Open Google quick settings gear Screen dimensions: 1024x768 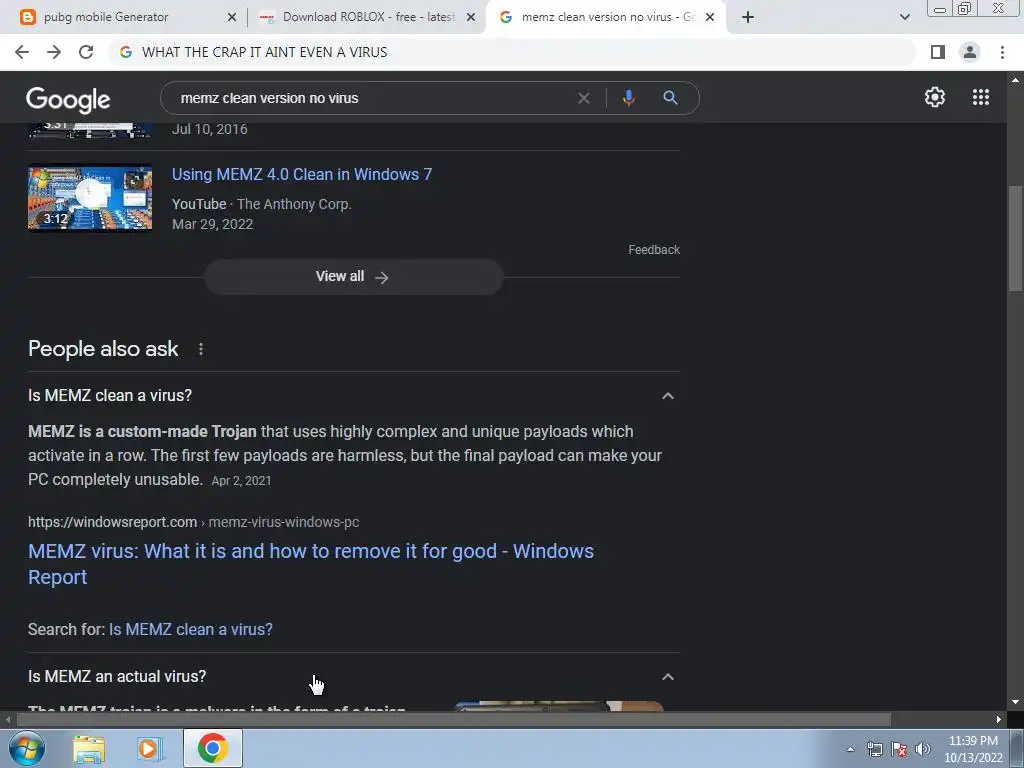[x=935, y=97]
